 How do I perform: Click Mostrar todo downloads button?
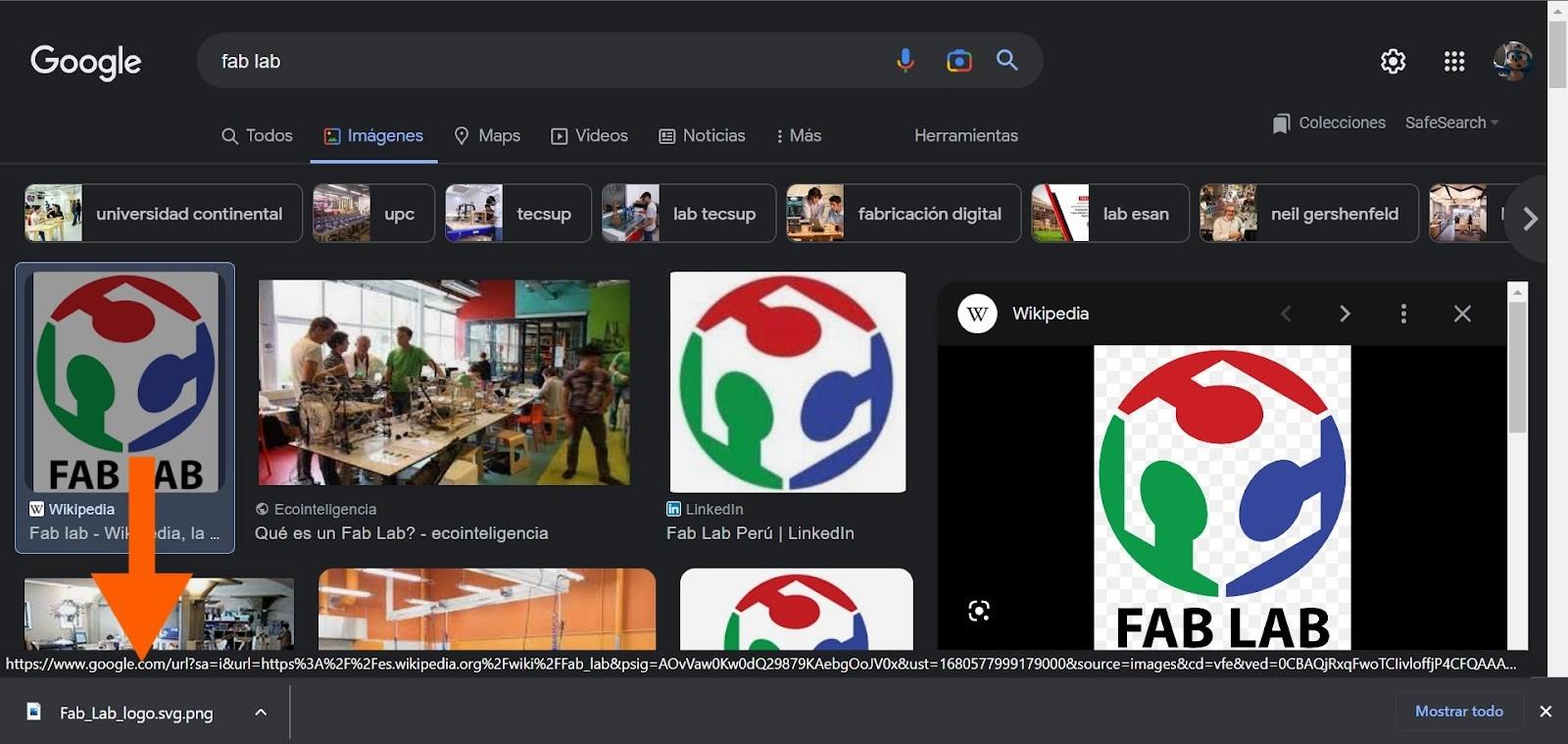tap(1458, 712)
